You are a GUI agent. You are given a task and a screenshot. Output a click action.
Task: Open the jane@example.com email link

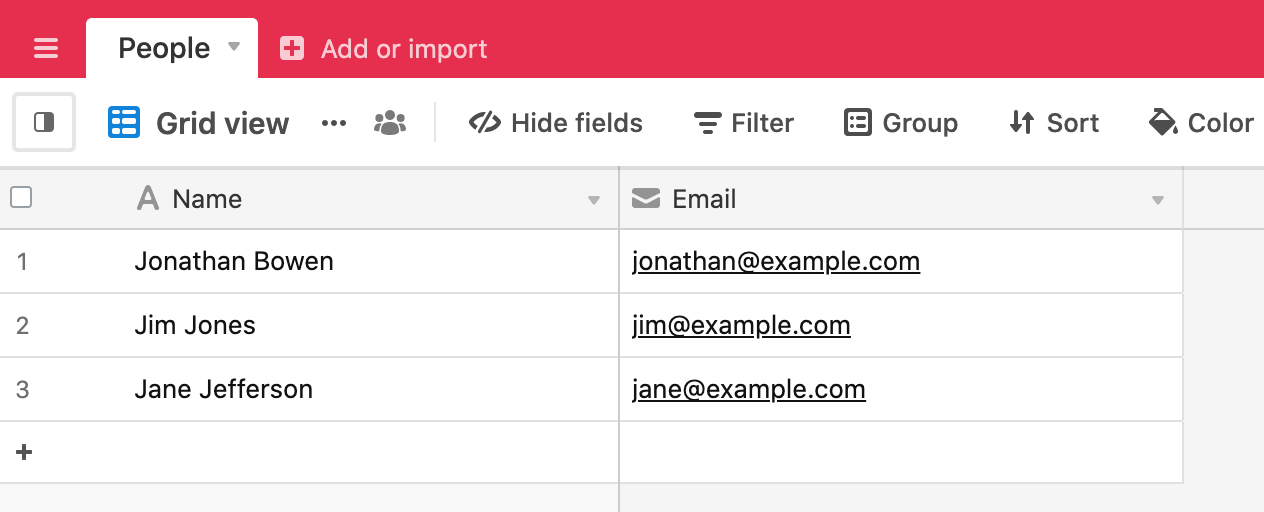coord(749,390)
